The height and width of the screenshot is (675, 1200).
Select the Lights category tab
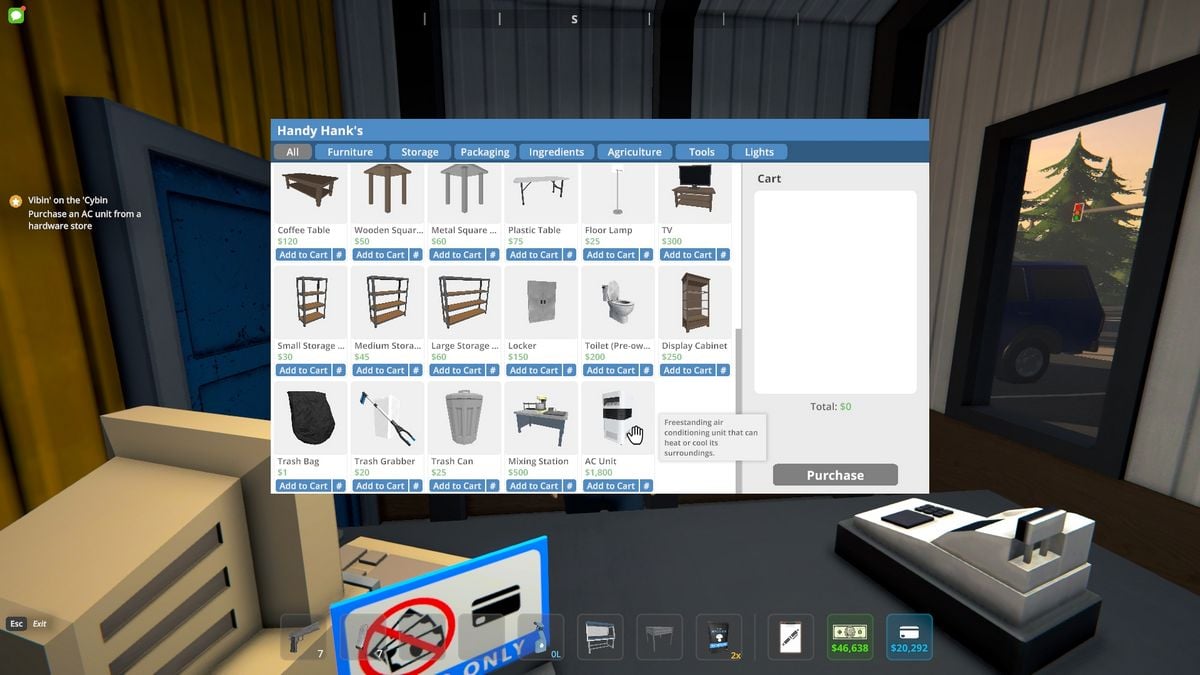759,152
